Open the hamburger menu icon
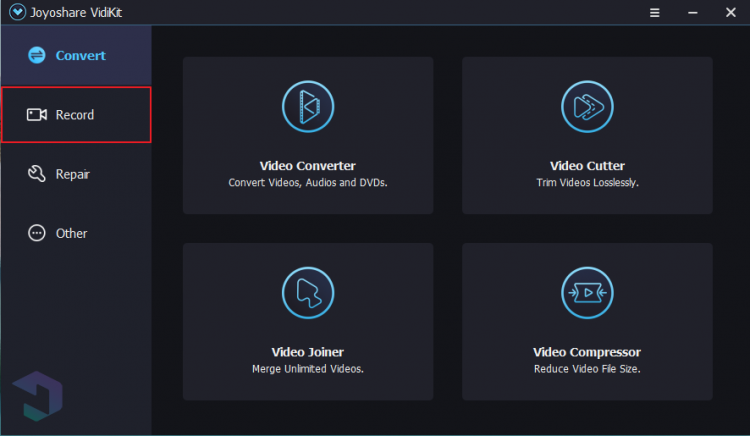Image resolution: width=750 pixels, height=436 pixels. pyautogui.click(x=654, y=12)
